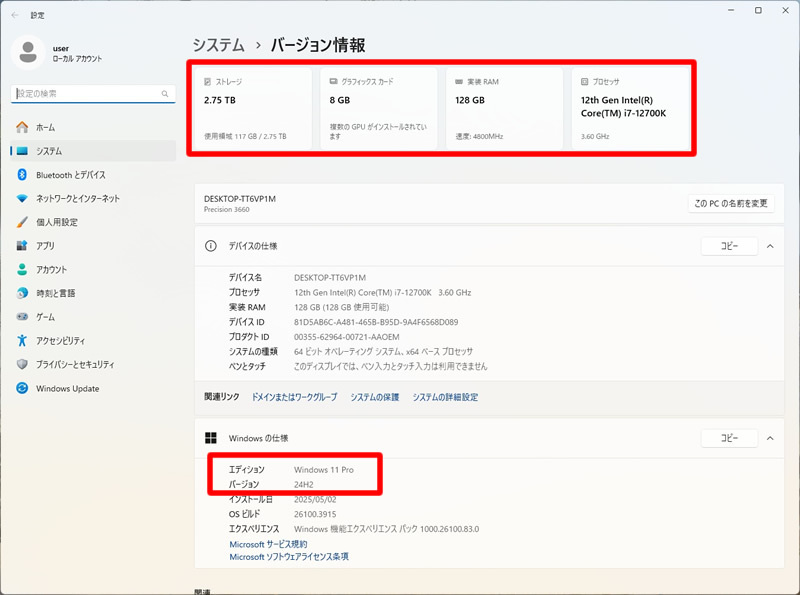
Task: Focus the 設定の検索 search field
Action: point(93,94)
